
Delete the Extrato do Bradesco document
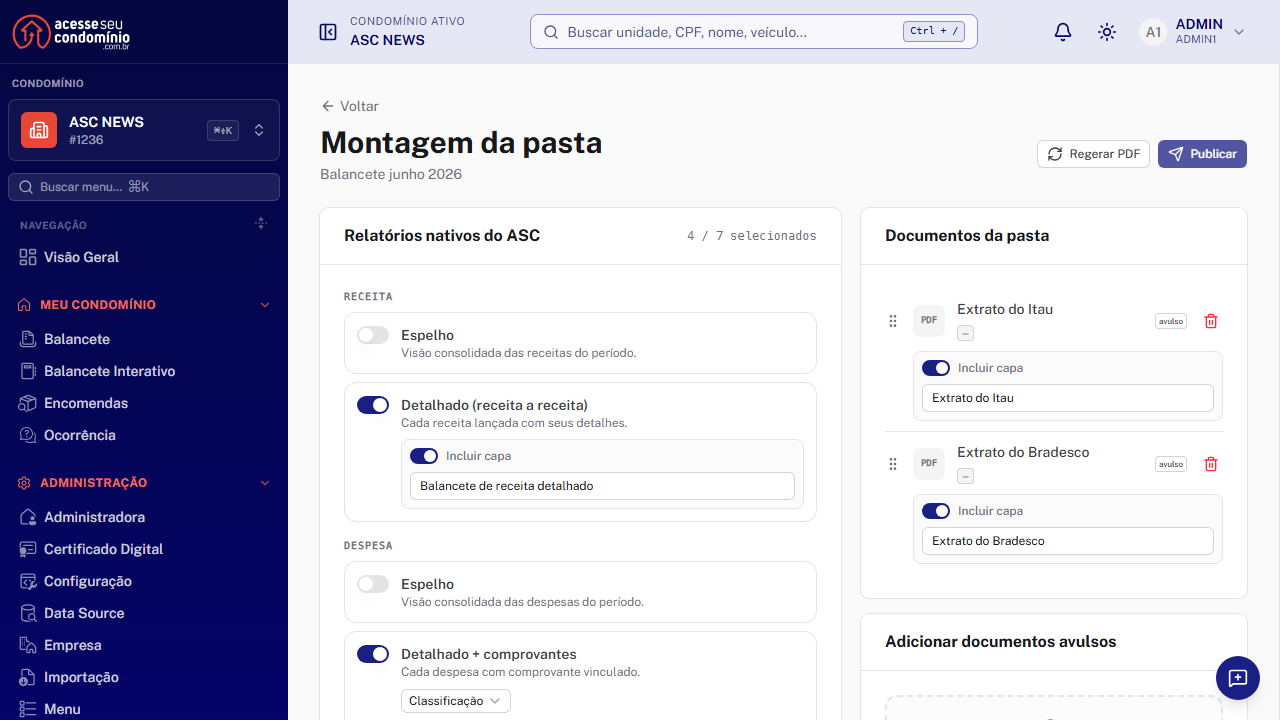(x=1211, y=464)
